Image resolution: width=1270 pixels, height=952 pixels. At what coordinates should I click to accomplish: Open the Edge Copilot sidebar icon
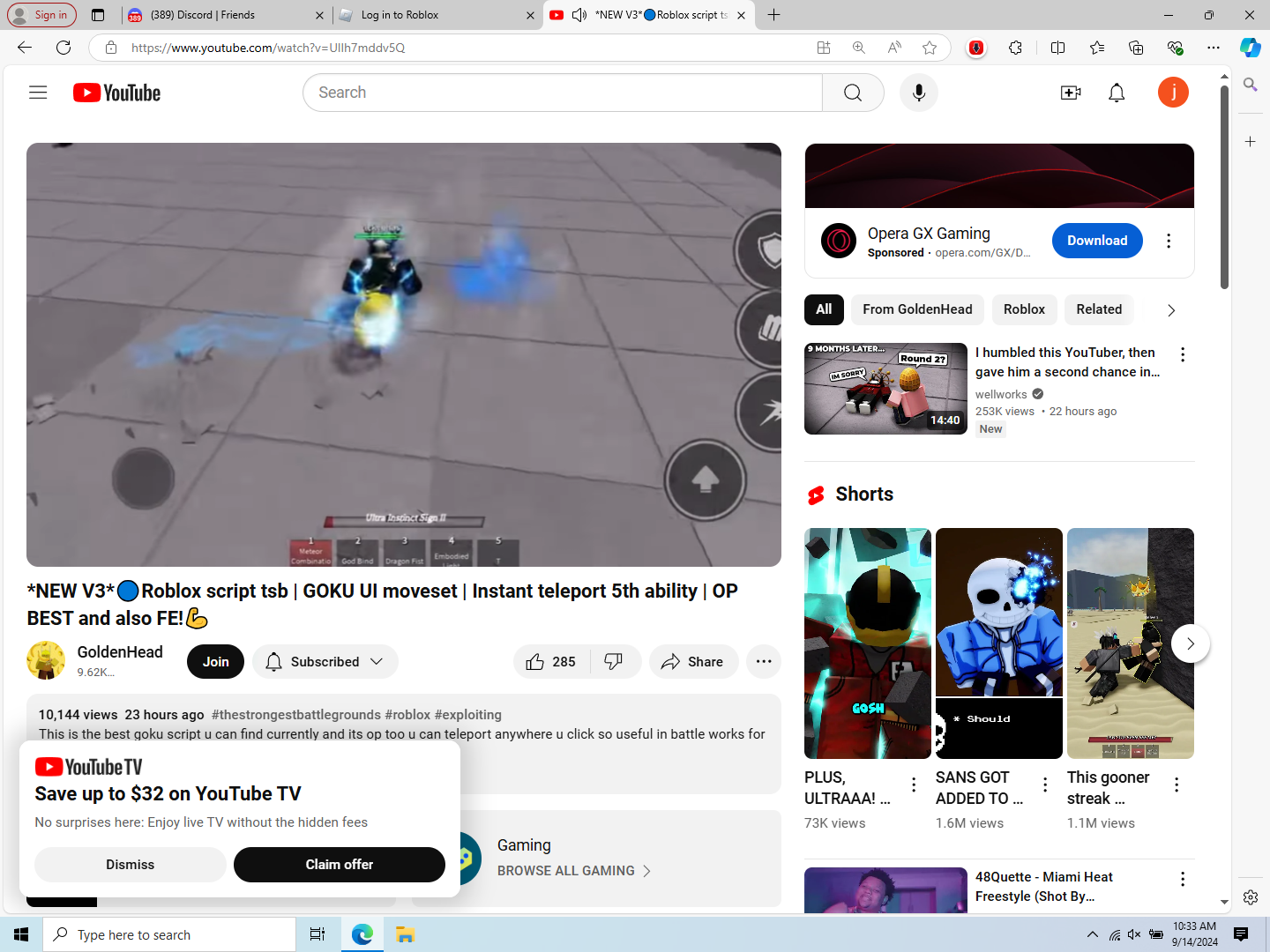tap(1251, 48)
